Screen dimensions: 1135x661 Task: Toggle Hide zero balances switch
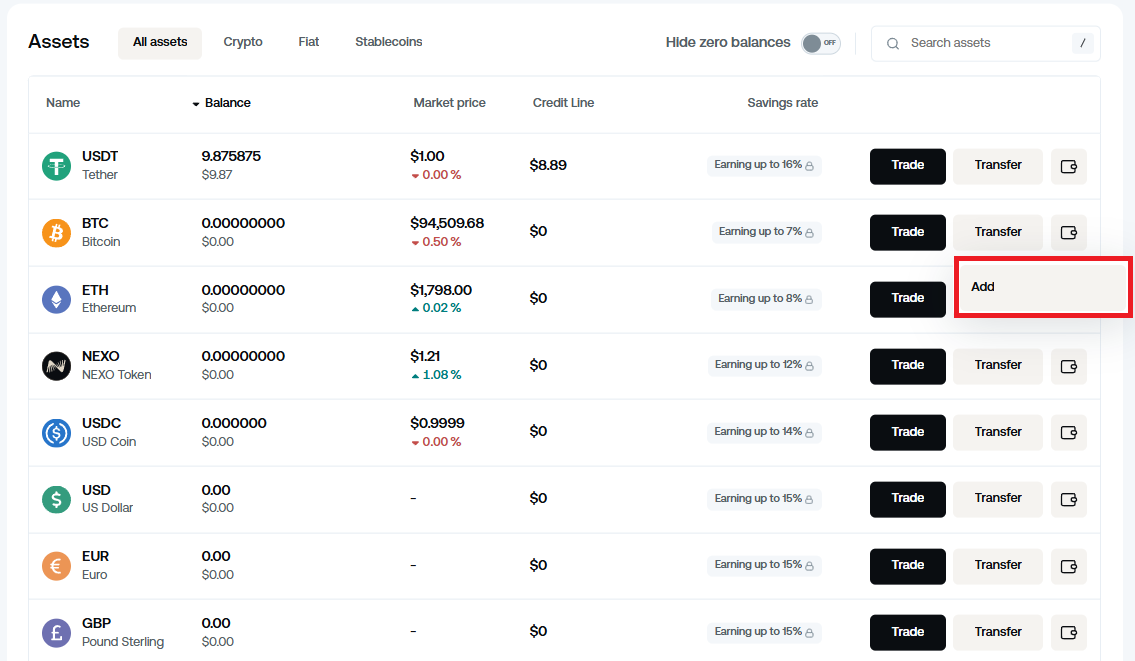point(821,43)
